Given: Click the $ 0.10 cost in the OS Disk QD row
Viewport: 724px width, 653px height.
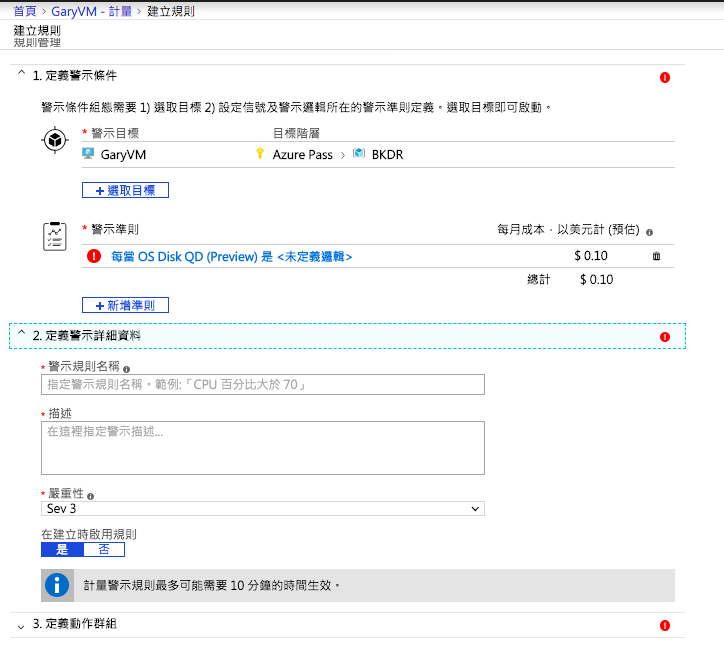Looking at the screenshot, I should click(591, 255).
